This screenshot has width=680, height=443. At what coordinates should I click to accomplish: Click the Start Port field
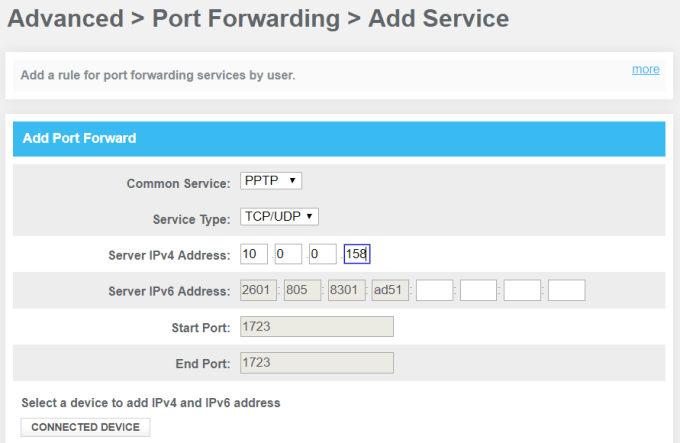tap(317, 327)
